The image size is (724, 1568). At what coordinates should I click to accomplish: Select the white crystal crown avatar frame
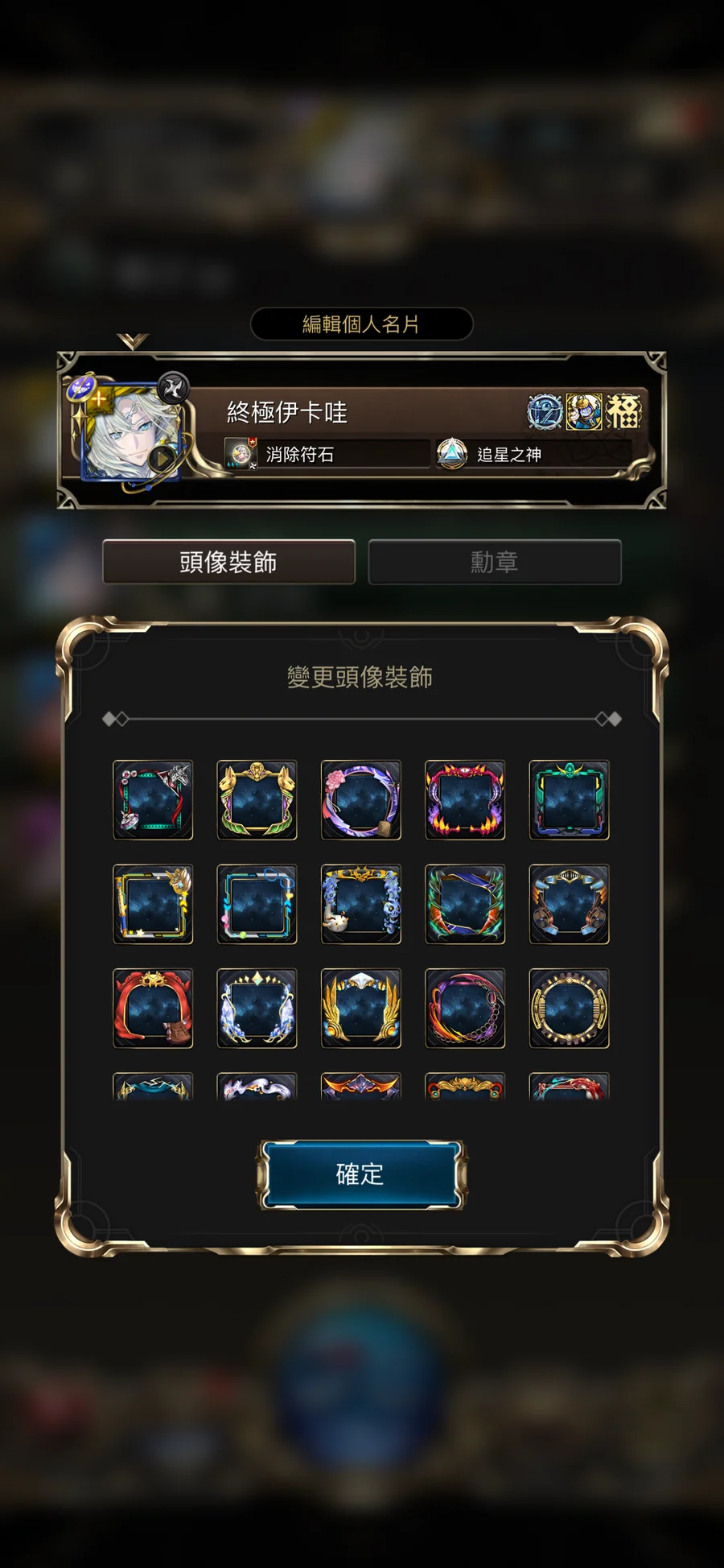click(x=257, y=1008)
